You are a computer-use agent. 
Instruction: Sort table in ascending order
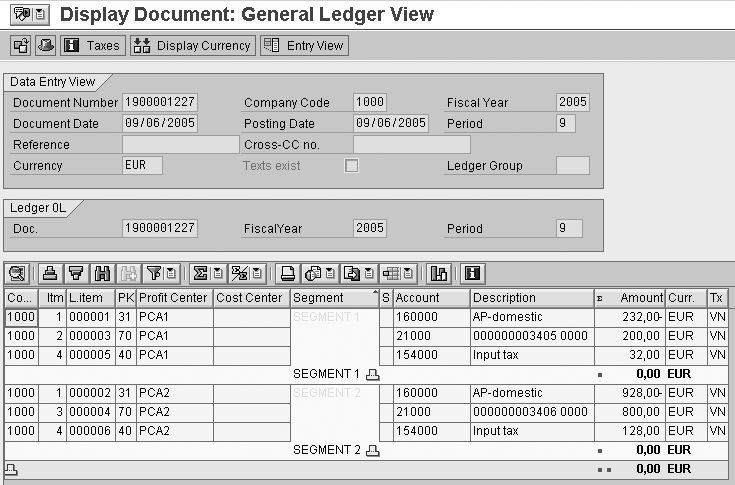(50, 273)
